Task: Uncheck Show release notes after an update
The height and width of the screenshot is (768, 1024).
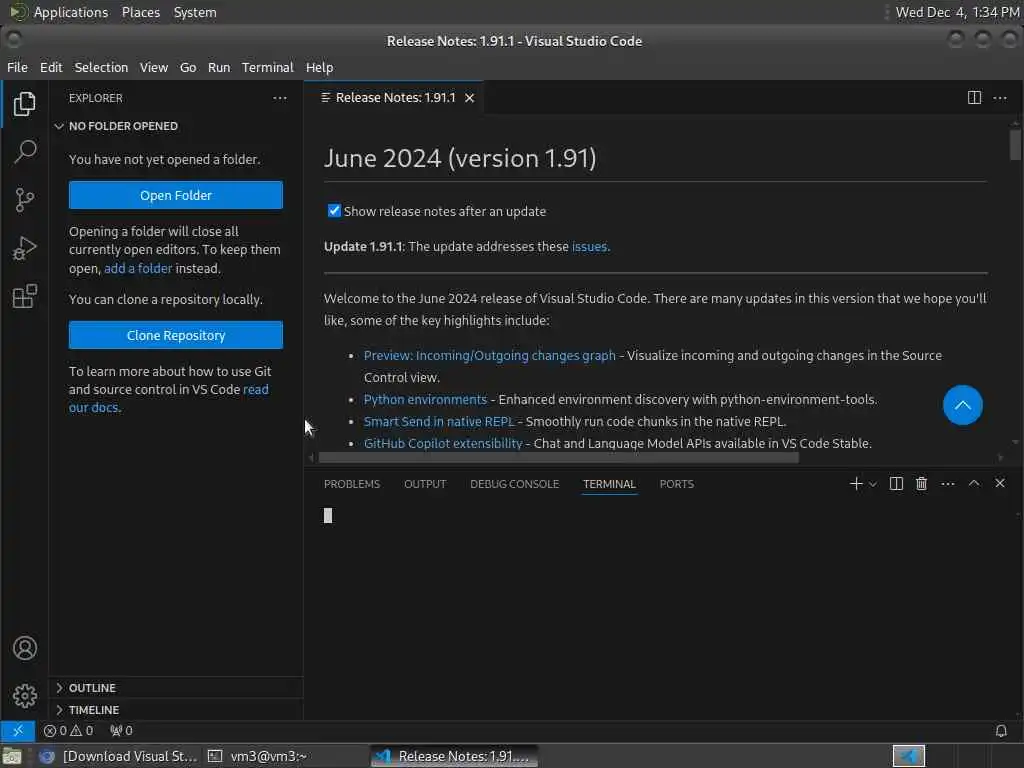Action: click(334, 210)
